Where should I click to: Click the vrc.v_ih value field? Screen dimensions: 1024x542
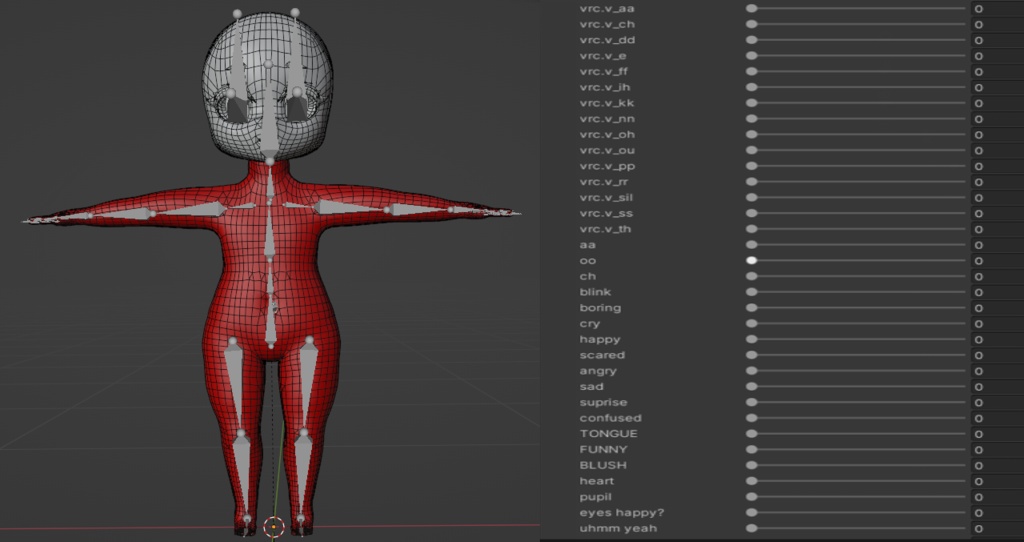pos(997,88)
